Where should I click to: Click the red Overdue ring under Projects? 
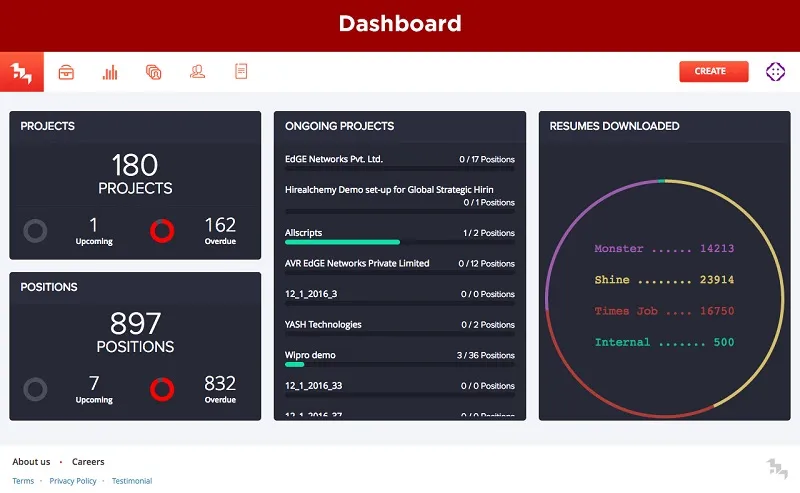tap(162, 231)
